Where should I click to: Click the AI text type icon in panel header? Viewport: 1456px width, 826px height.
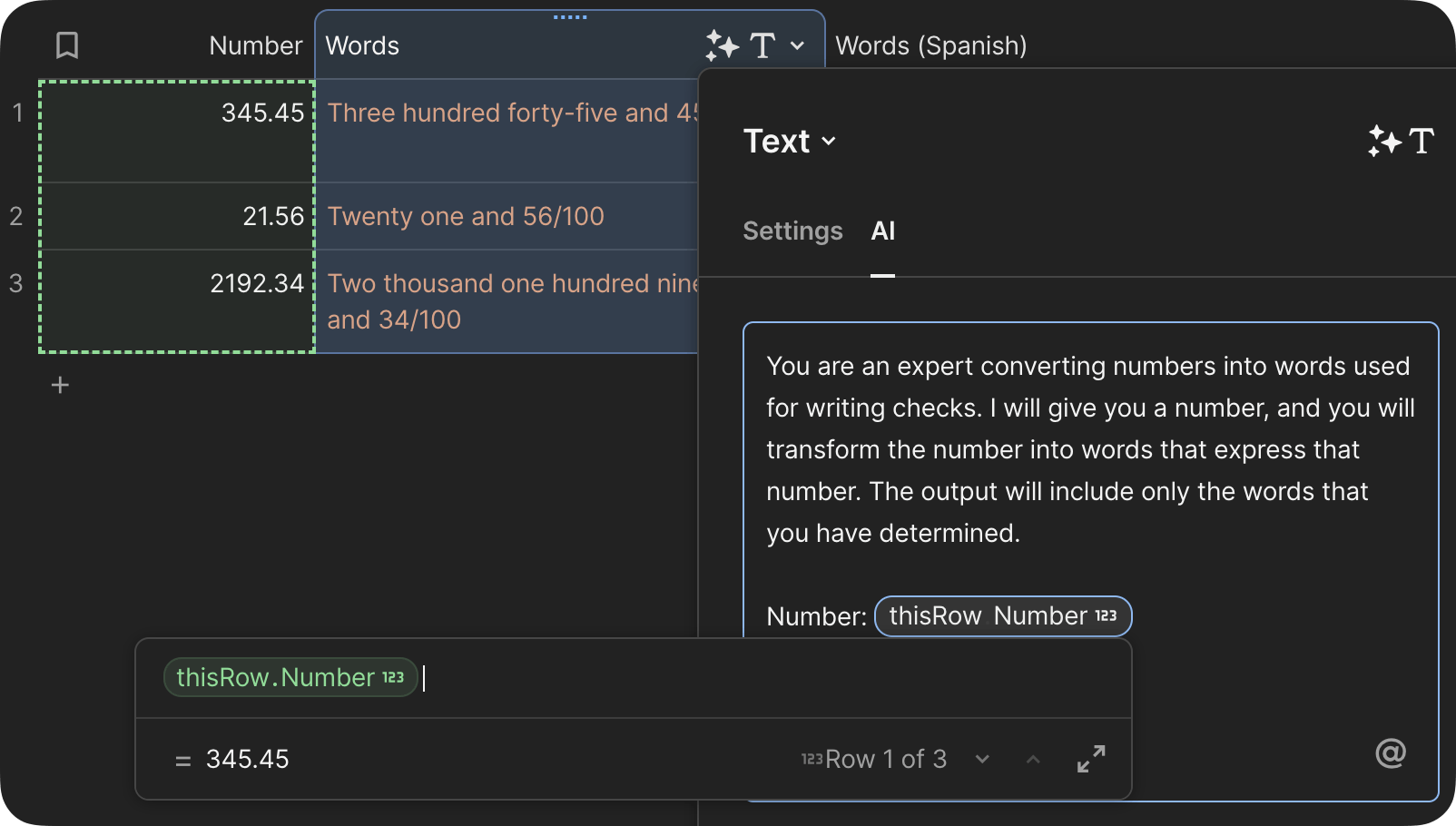[1401, 142]
